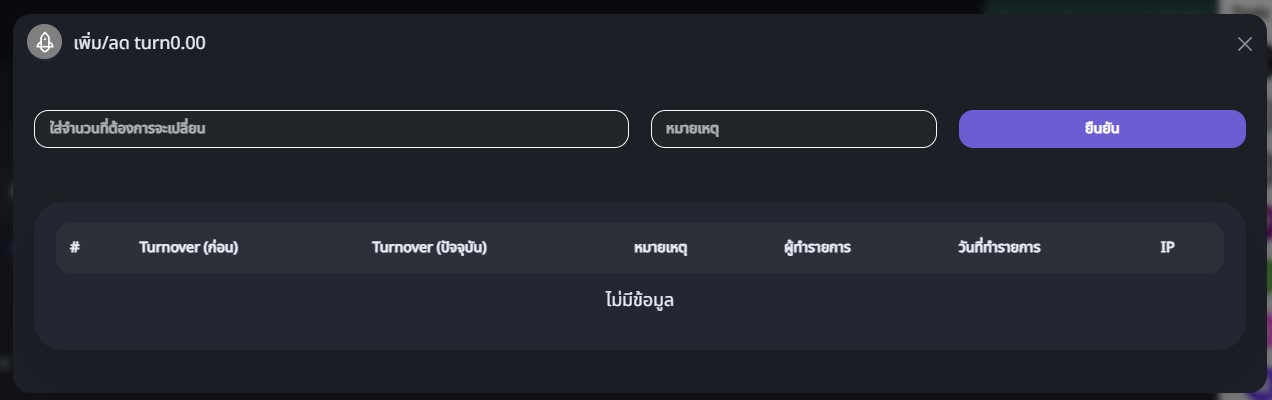The height and width of the screenshot is (400, 1272).
Task: Click the หมายเหตุ table column header
Action: coord(660,247)
